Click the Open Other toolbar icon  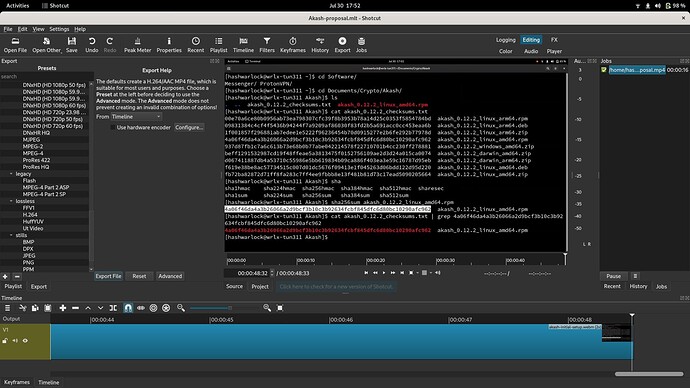click(x=47, y=45)
